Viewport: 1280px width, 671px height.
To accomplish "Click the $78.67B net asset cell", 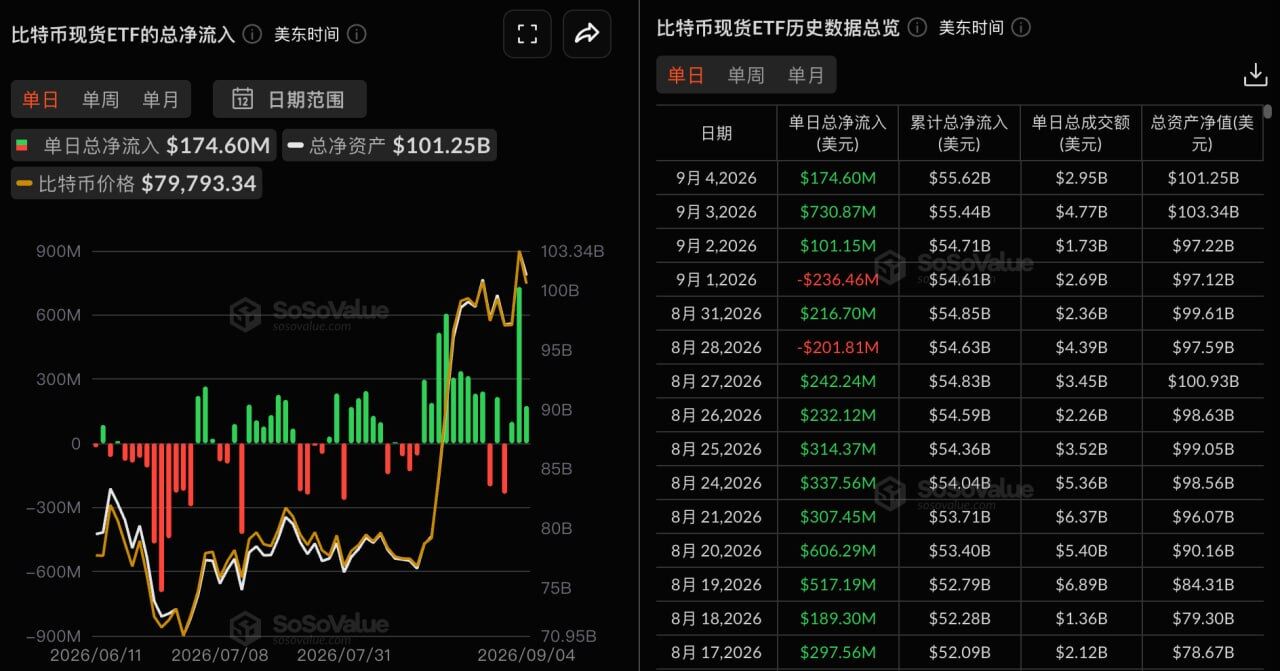I will [x=1202, y=653].
